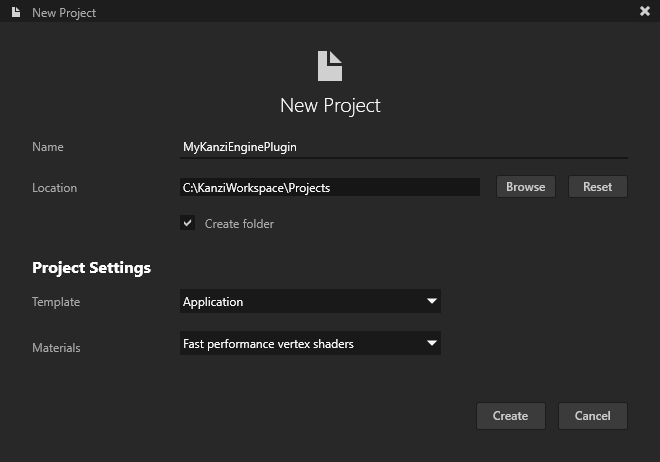Click the Template label
The height and width of the screenshot is (462, 660).
click(x=56, y=302)
